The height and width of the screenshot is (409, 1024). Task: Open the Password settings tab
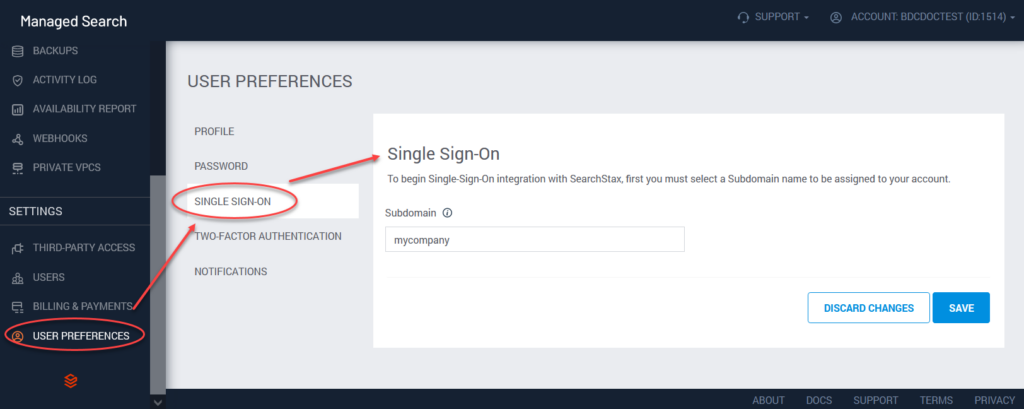click(x=221, y=166)
